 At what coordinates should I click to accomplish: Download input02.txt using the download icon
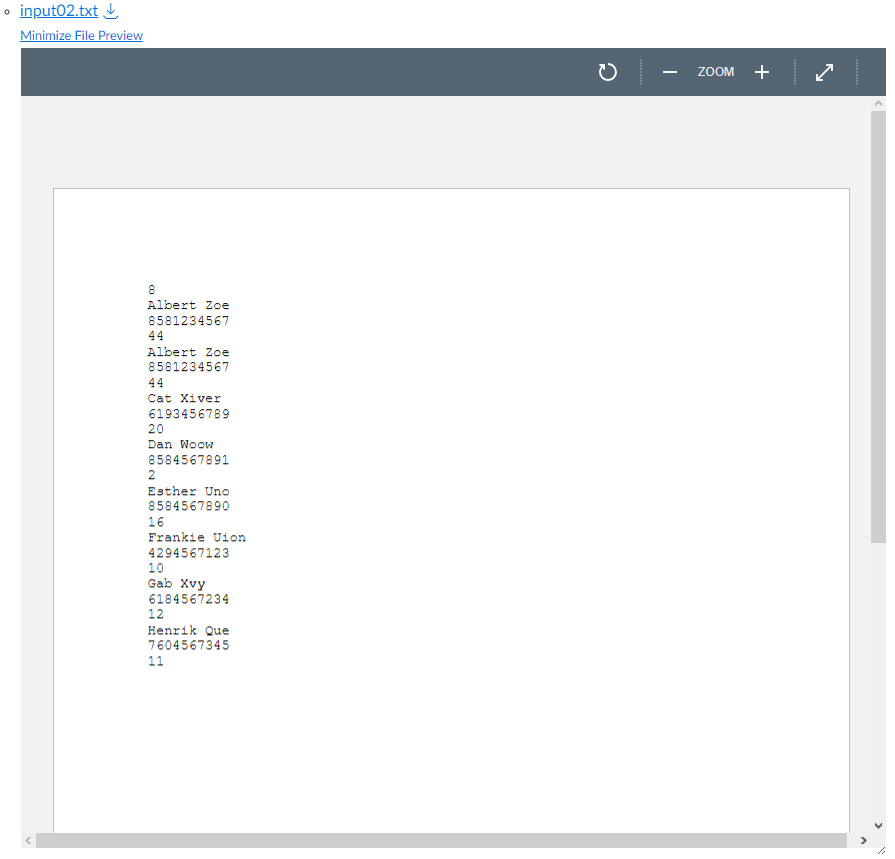click(x=110, y=12)
